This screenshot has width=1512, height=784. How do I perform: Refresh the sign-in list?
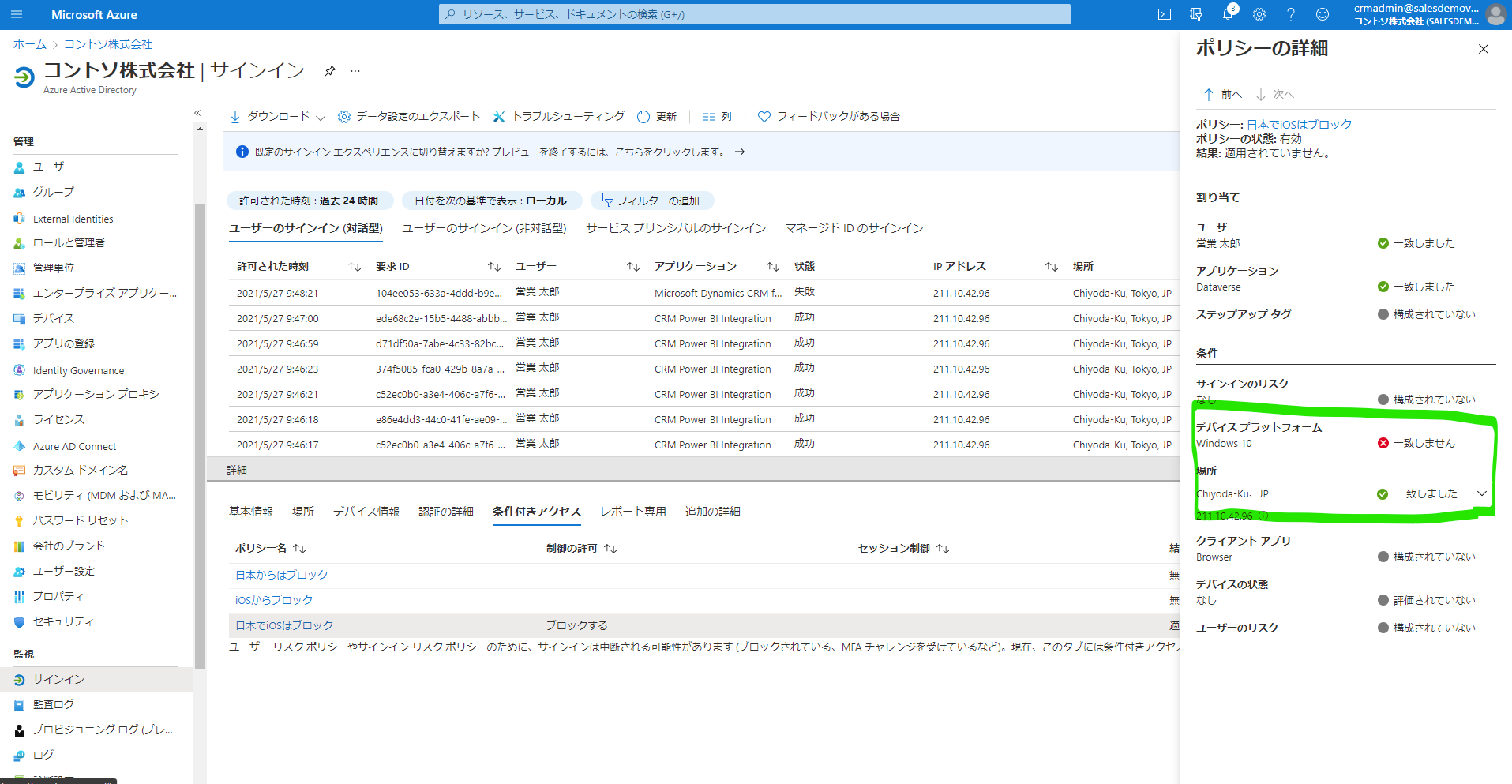[657, 117]
